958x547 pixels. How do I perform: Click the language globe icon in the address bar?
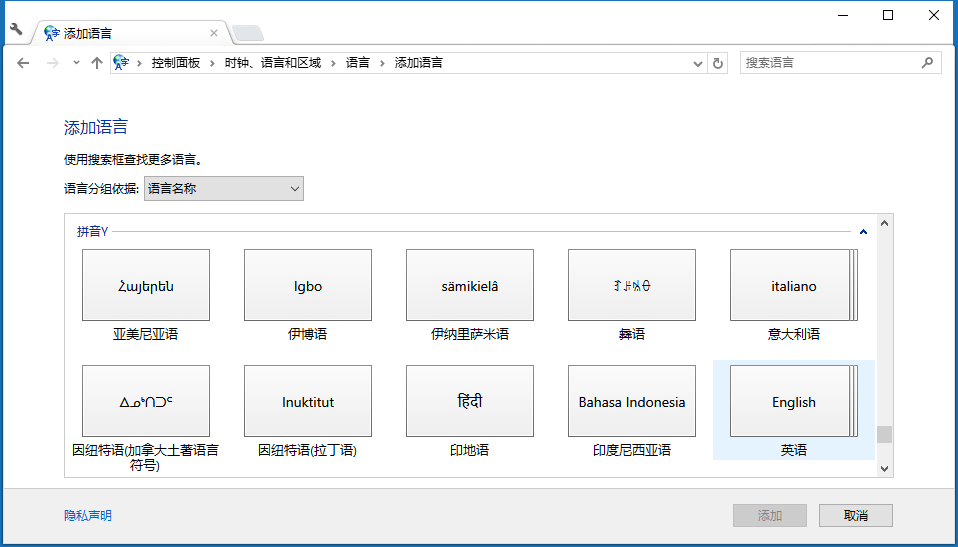121,62
